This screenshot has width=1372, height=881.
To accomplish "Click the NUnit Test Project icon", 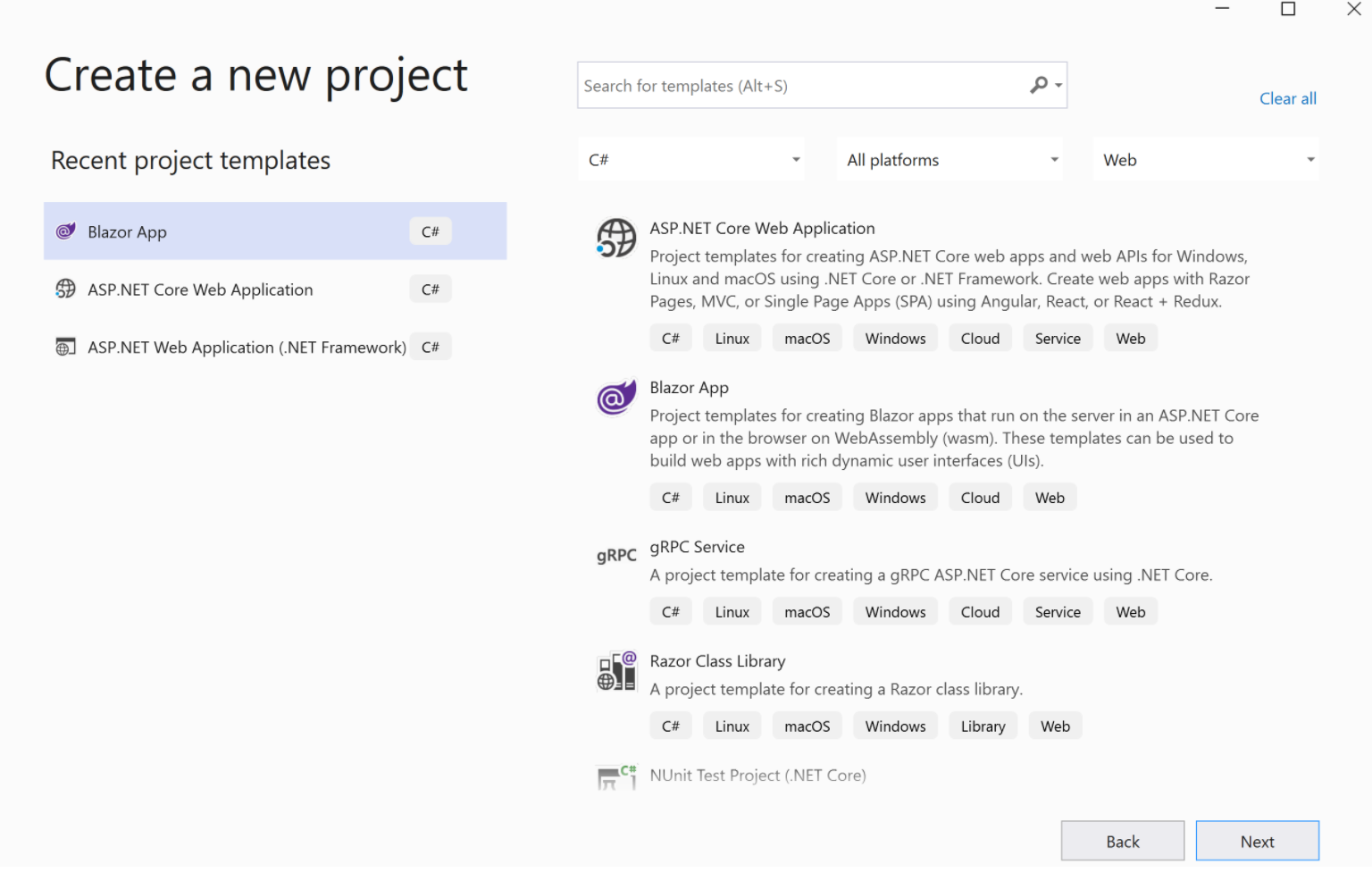I will coord(616,776).
